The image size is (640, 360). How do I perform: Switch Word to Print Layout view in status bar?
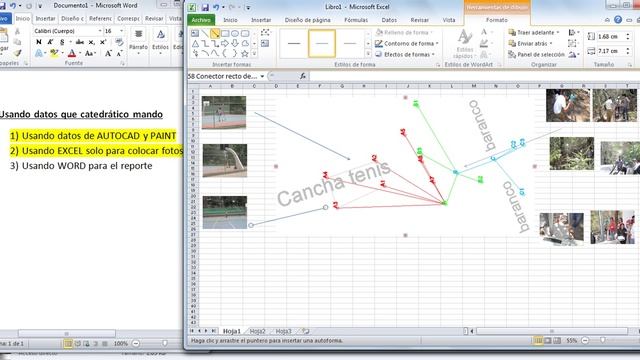(68, 344)
